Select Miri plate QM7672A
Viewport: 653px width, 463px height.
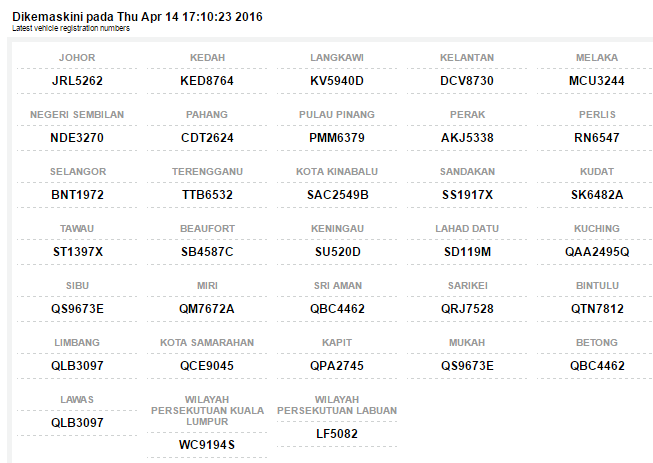207,309
